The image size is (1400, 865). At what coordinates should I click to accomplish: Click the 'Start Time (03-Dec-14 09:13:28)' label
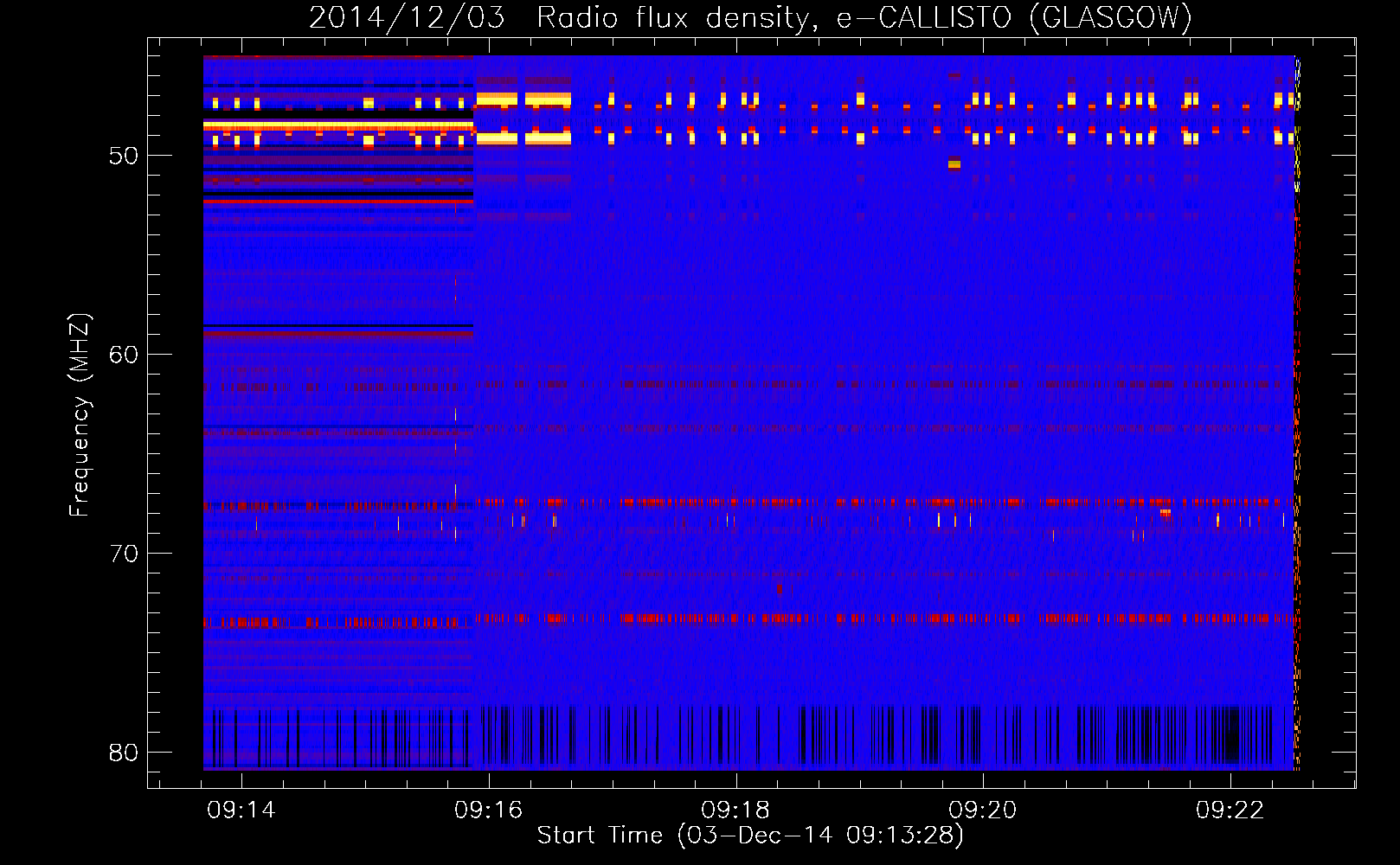(750, 836)
